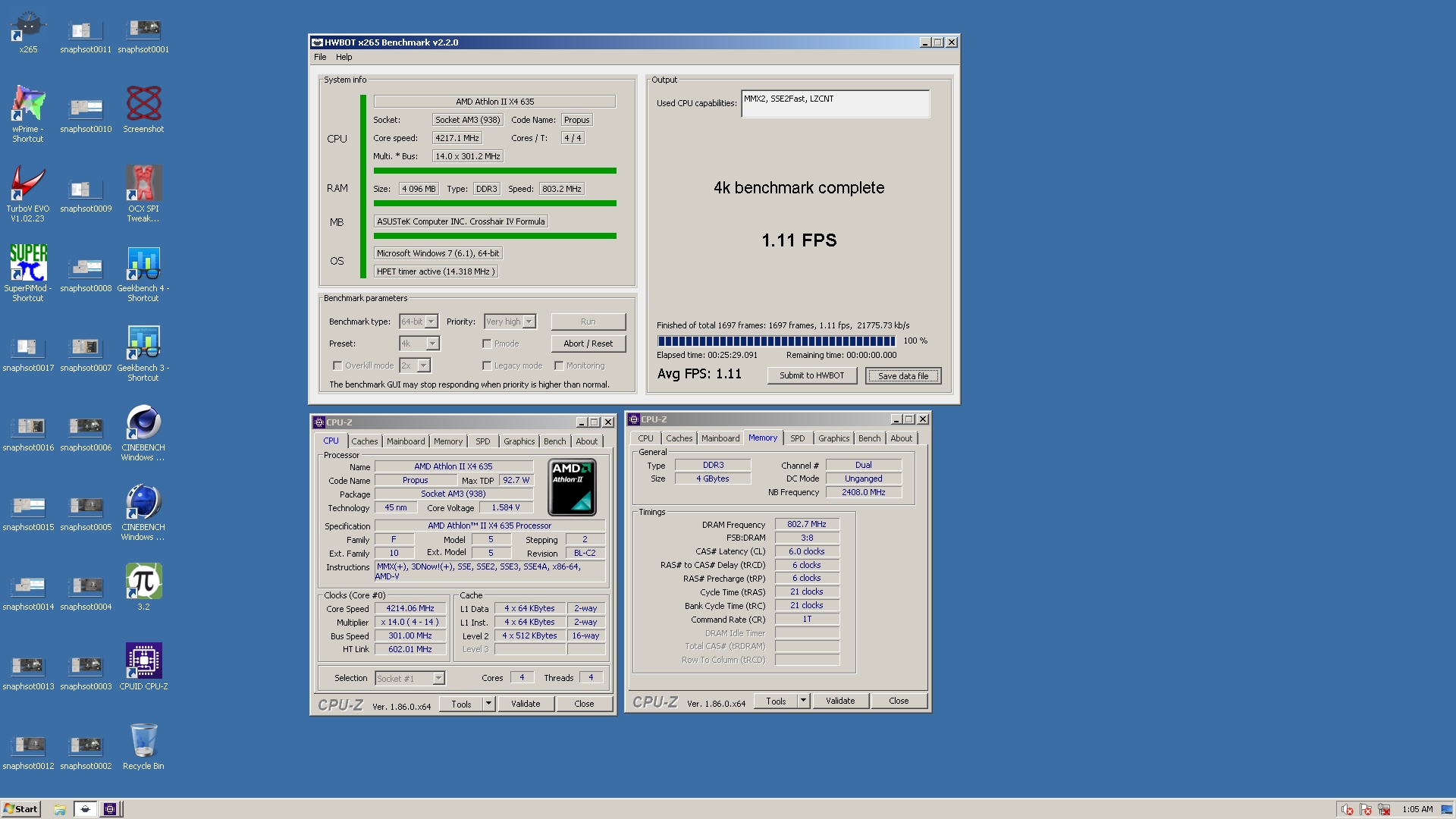This screenshot has width=1456, height=819.
Task: Launch the upper CINEBENCH Windows icon
Action: coord(143,431)
